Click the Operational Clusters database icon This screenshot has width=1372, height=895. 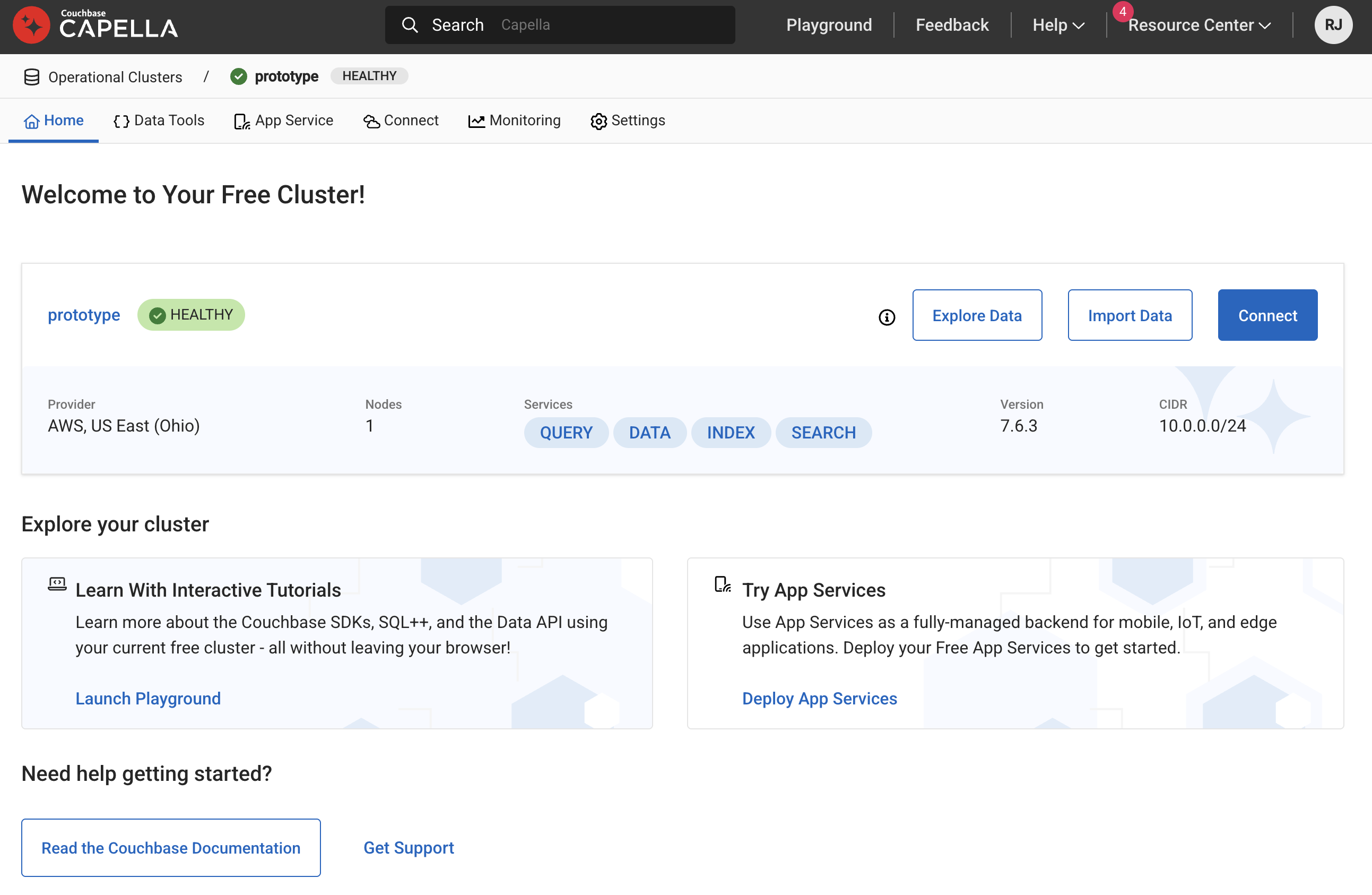pos(32,76)
